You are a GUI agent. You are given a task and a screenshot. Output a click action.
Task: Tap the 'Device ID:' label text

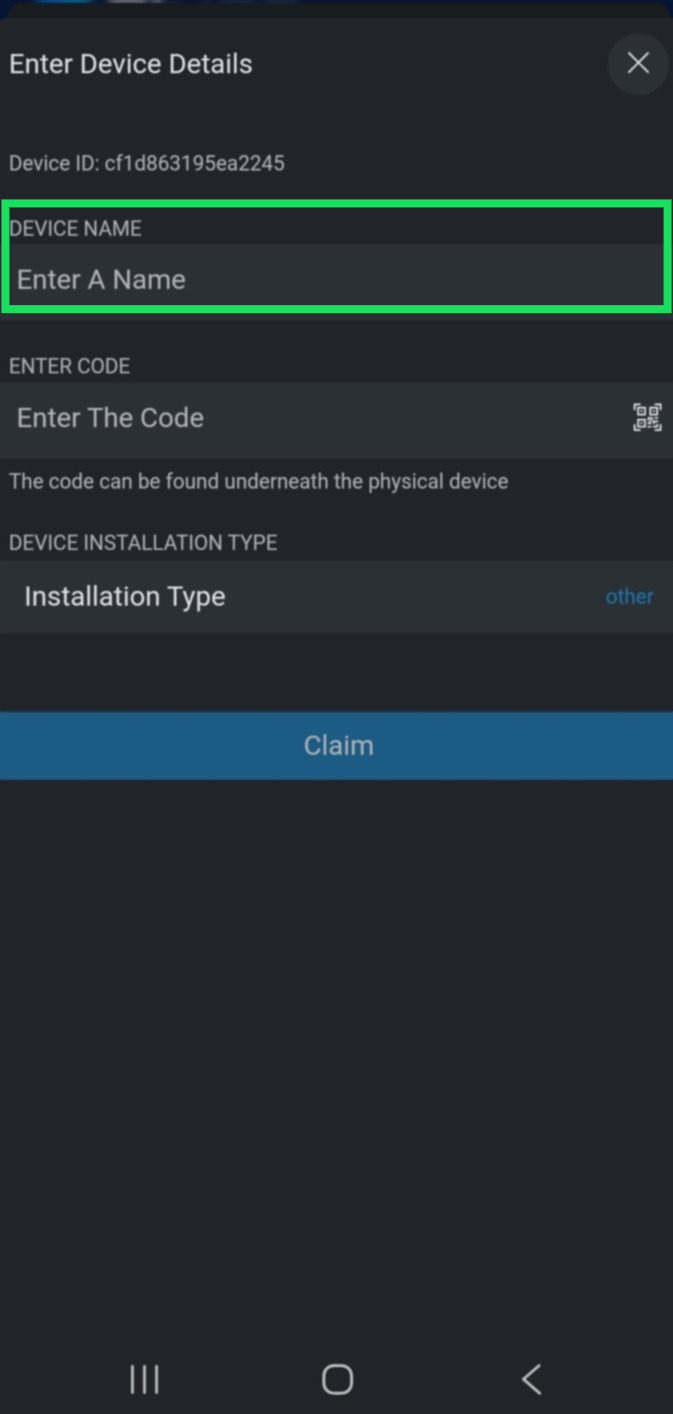54,163
